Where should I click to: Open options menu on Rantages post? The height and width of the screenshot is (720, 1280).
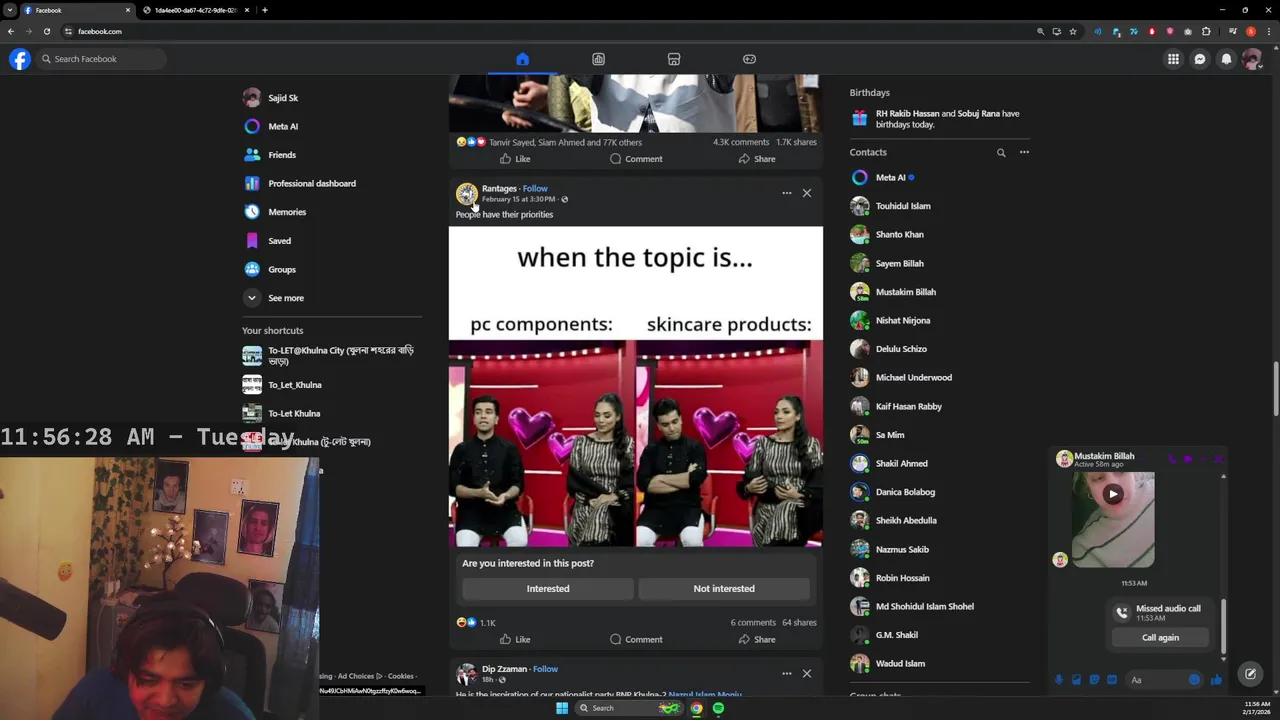786,193
